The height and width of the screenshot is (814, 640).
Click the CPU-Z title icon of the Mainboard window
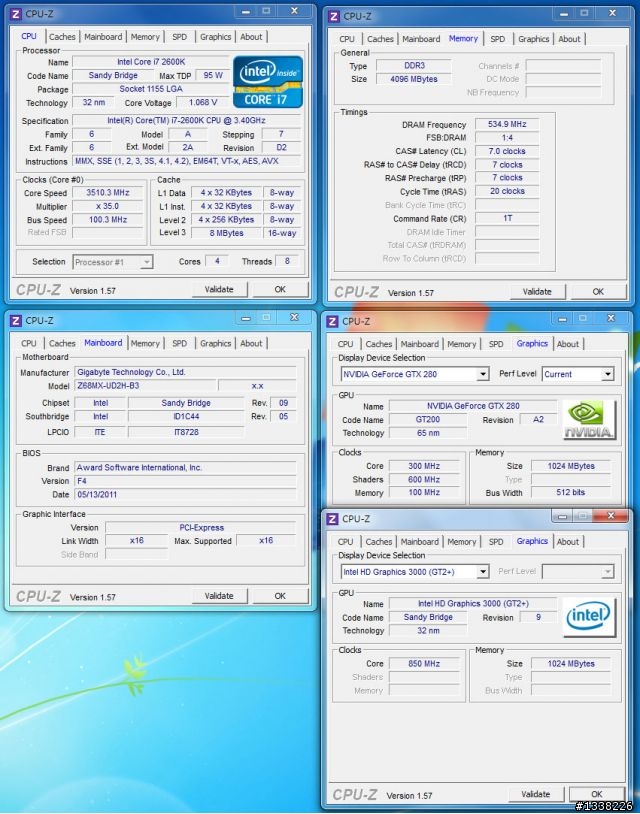tap(16, 320)
